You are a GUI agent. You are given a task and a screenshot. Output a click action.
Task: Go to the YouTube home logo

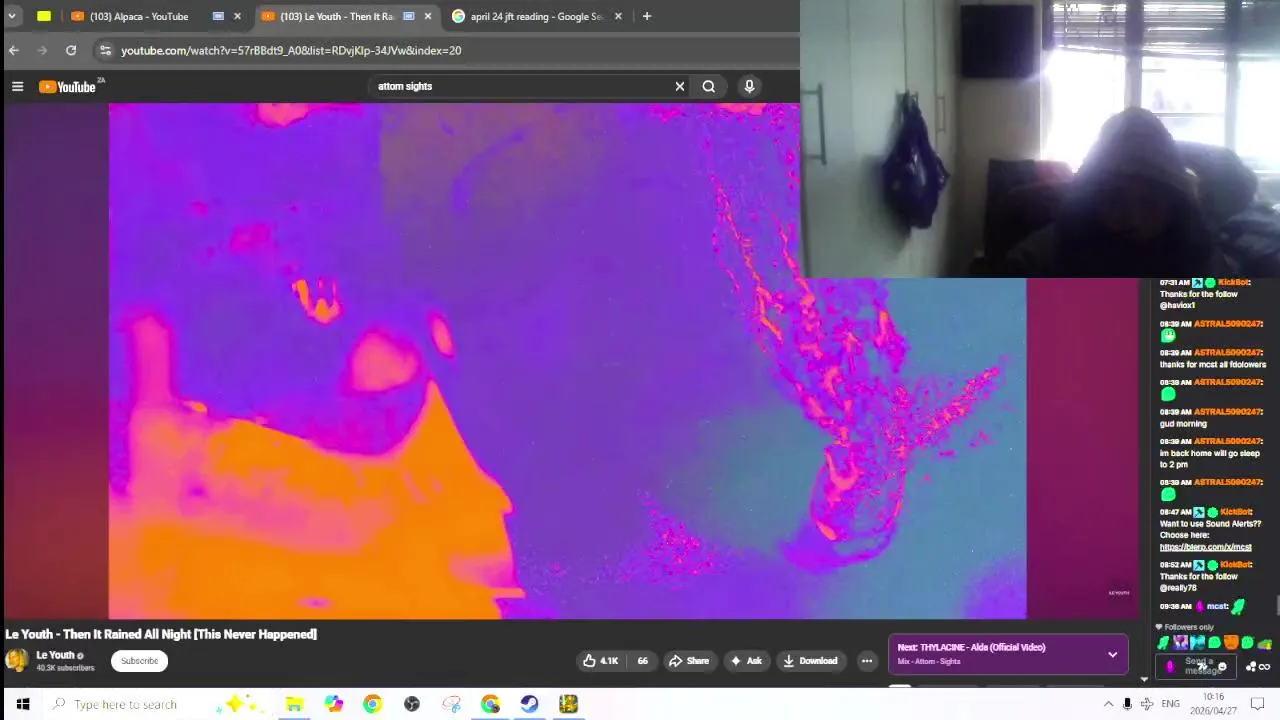[x=67, y=87]
